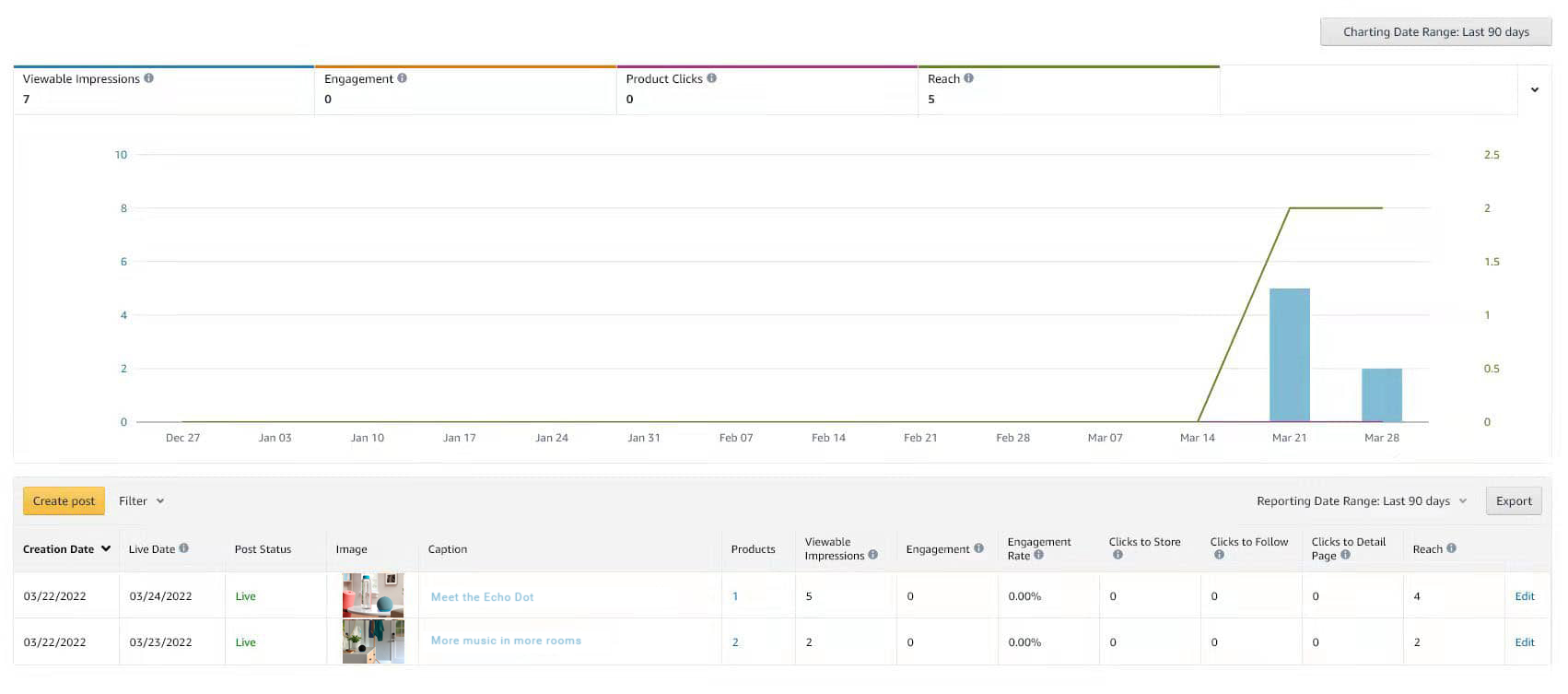This screenshot has height=694, width=1568.
Task: Click the Create post button
Action: tap(64, 500)
